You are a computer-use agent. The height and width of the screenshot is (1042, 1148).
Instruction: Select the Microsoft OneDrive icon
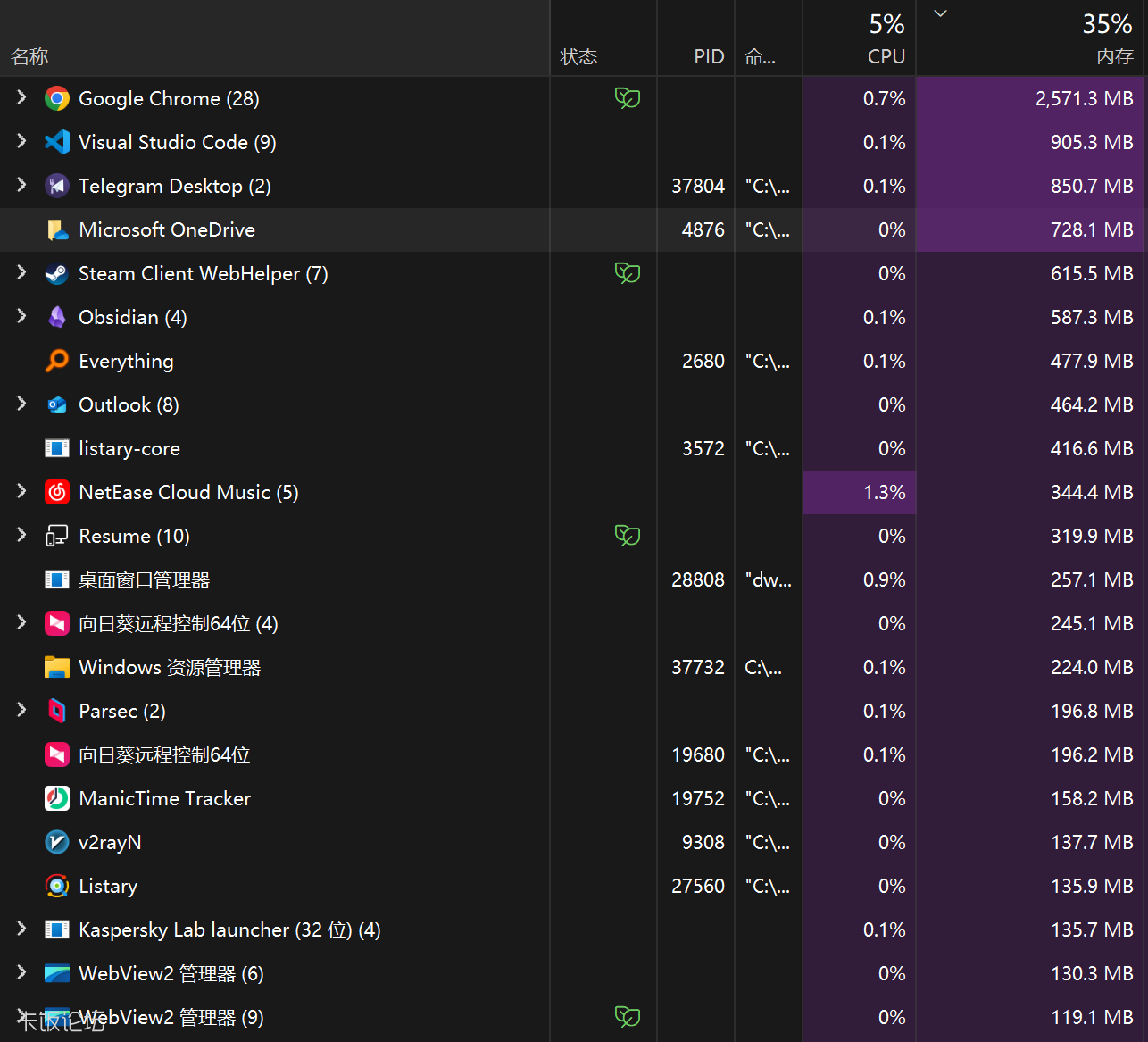point(57,229)
